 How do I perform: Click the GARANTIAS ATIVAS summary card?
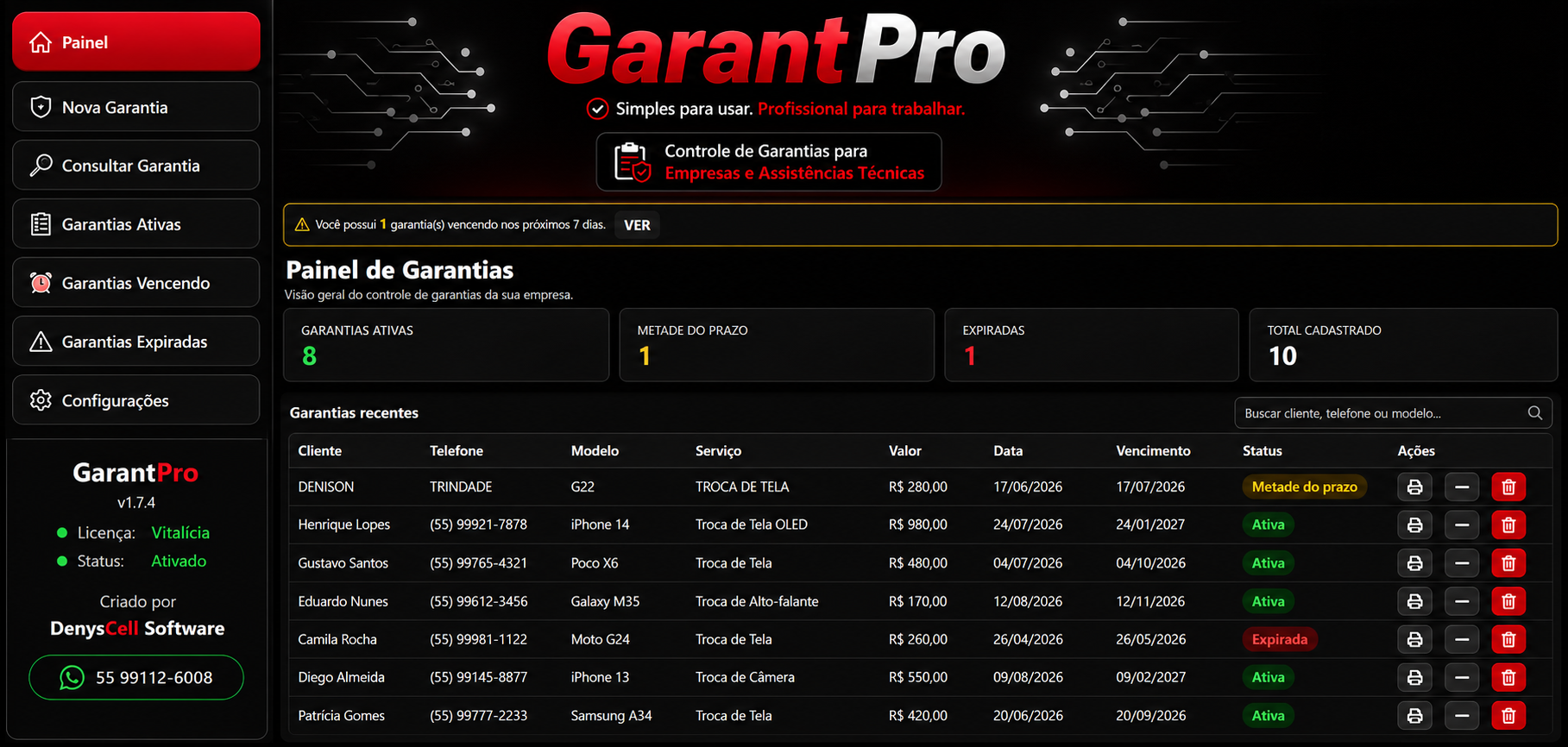tap(446, 345)
